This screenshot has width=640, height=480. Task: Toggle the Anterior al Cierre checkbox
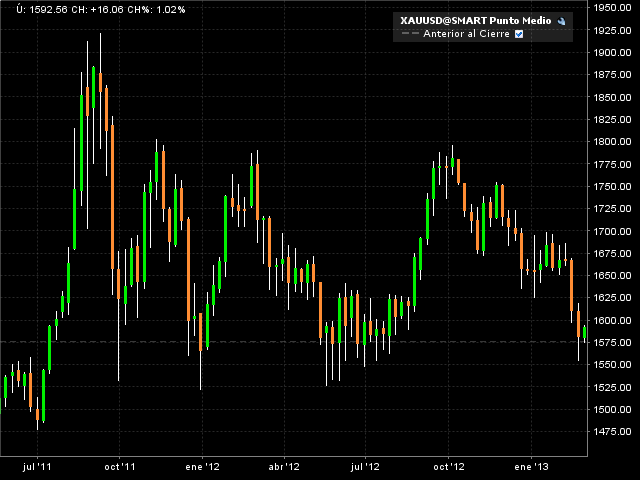[519, 34]
